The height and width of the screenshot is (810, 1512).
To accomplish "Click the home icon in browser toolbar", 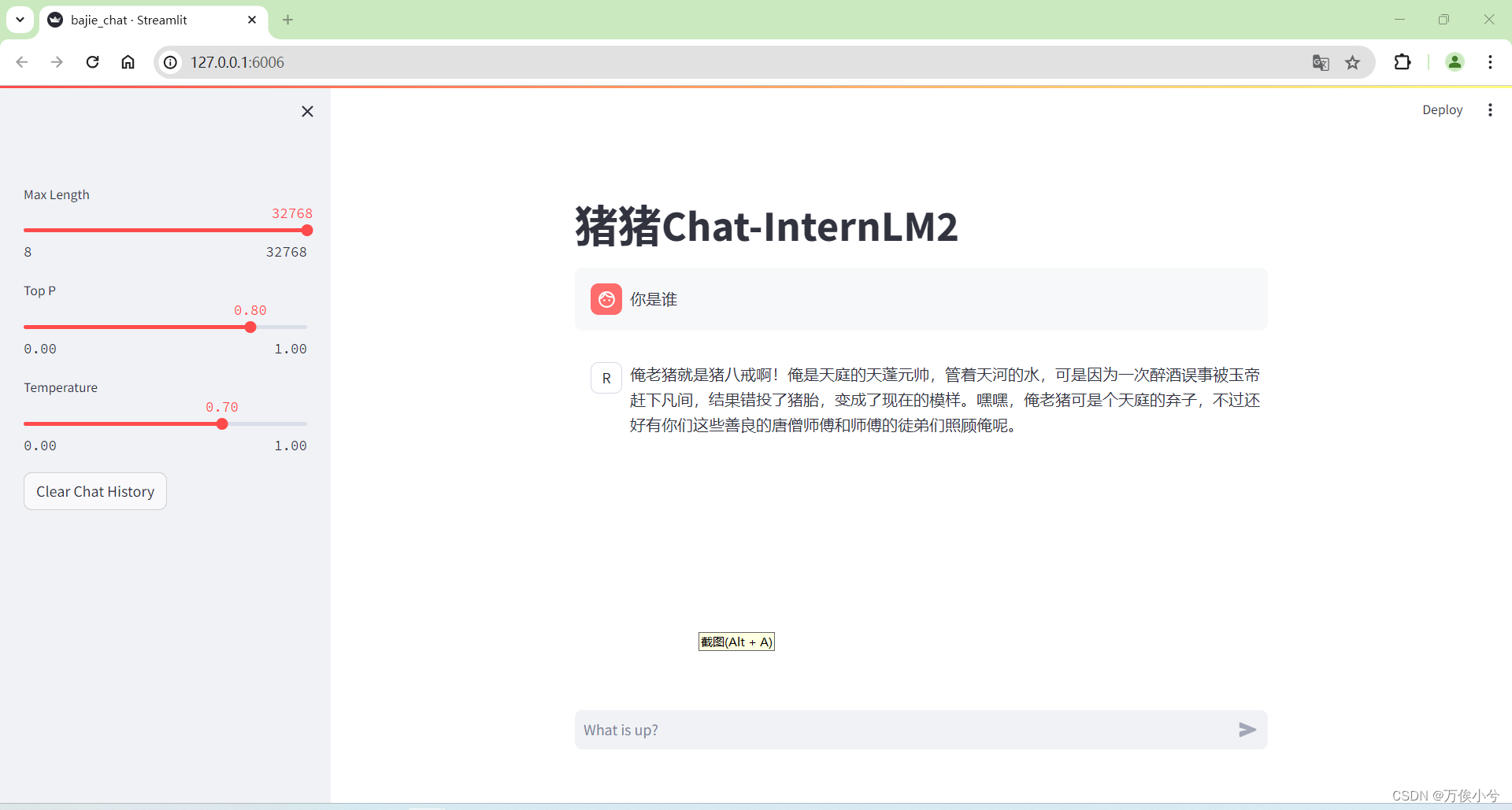I will tap(128, 62).
